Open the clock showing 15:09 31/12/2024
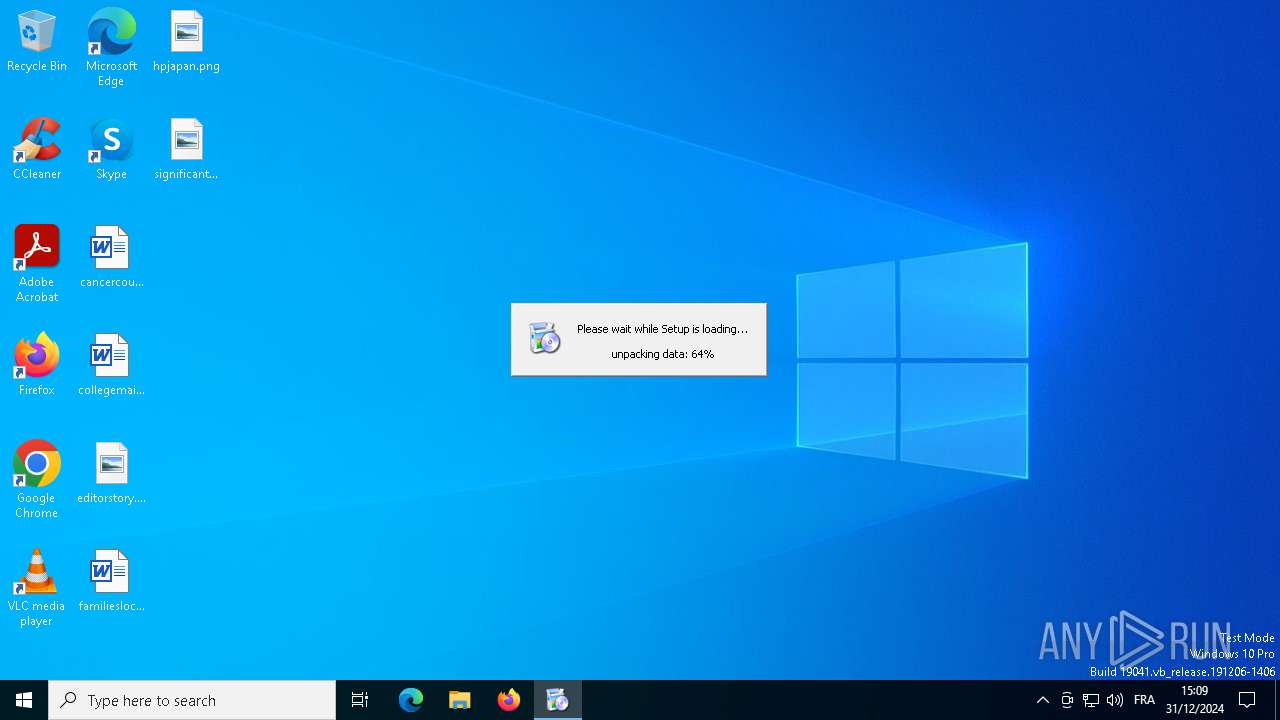The height and width of the screenshot is (720, 1280). [x=1195, y=700]
